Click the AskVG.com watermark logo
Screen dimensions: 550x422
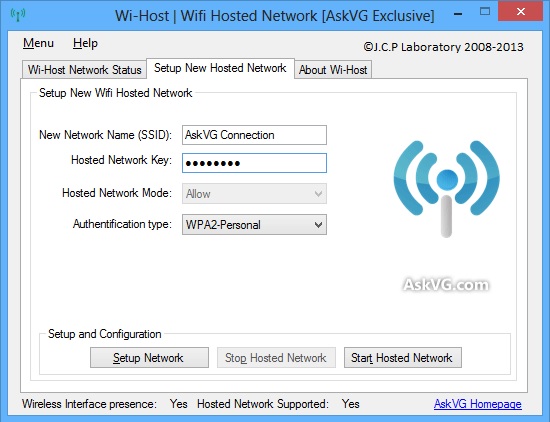click(x=446, y=285)
